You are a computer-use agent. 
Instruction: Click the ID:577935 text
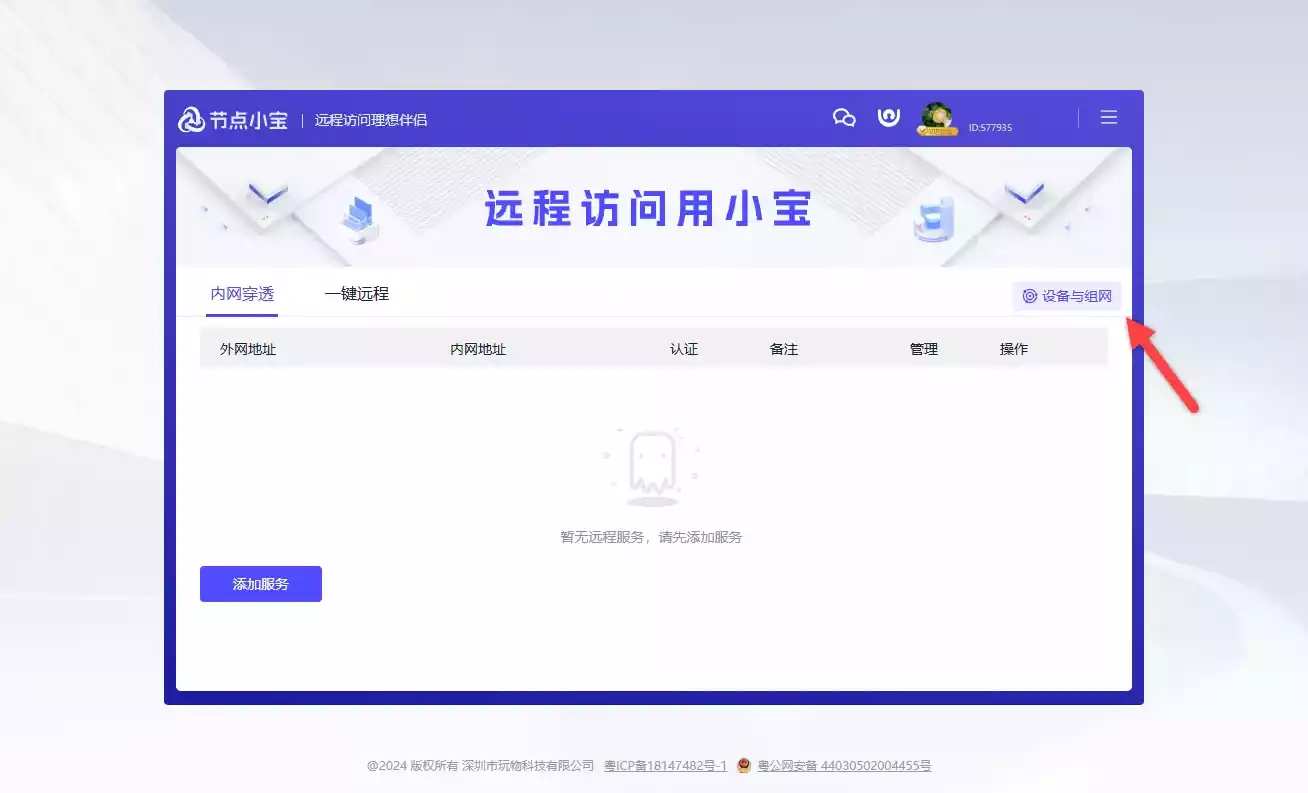click(990, 128)
